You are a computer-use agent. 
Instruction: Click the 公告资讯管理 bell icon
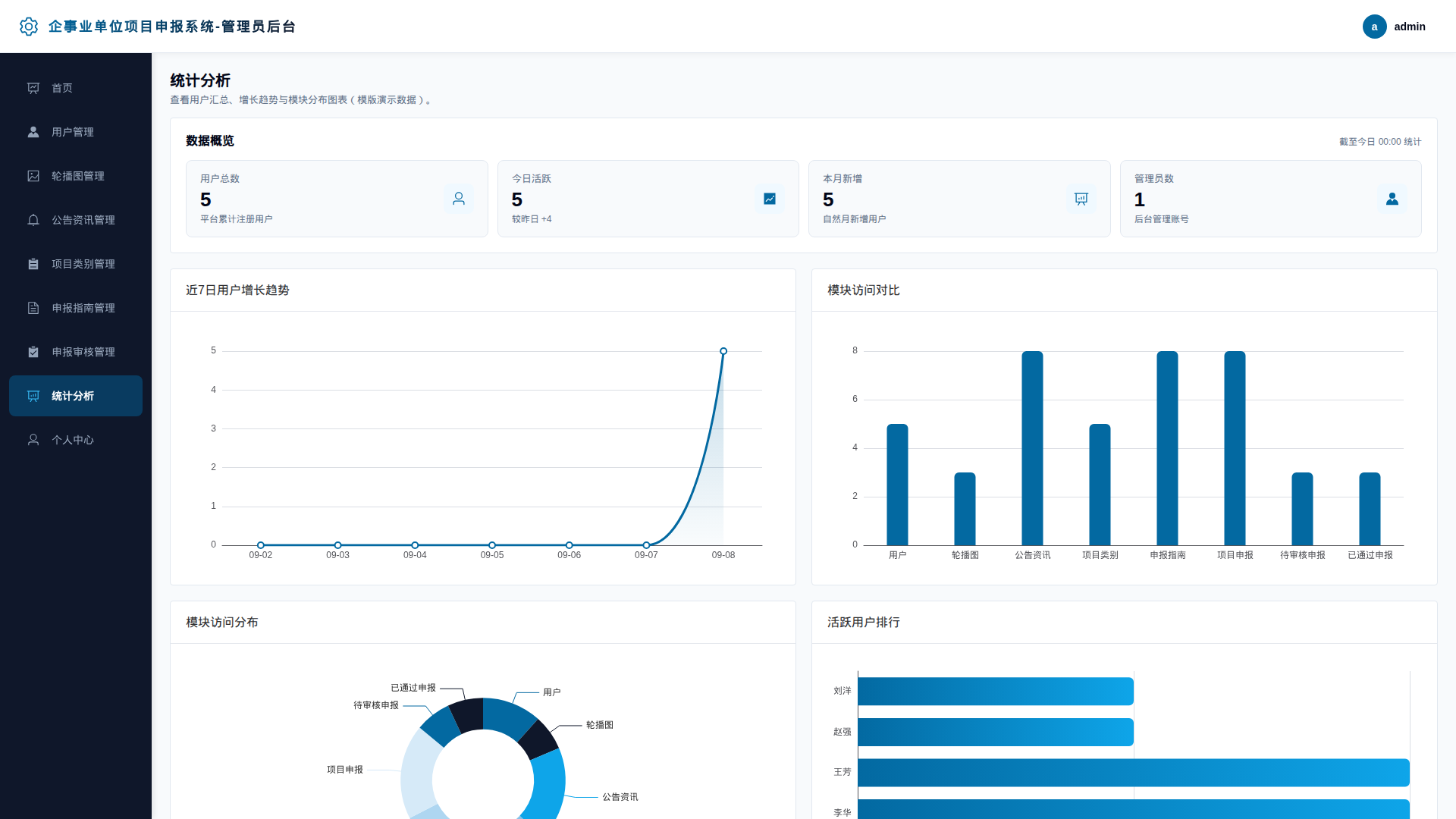pos(33,220)
